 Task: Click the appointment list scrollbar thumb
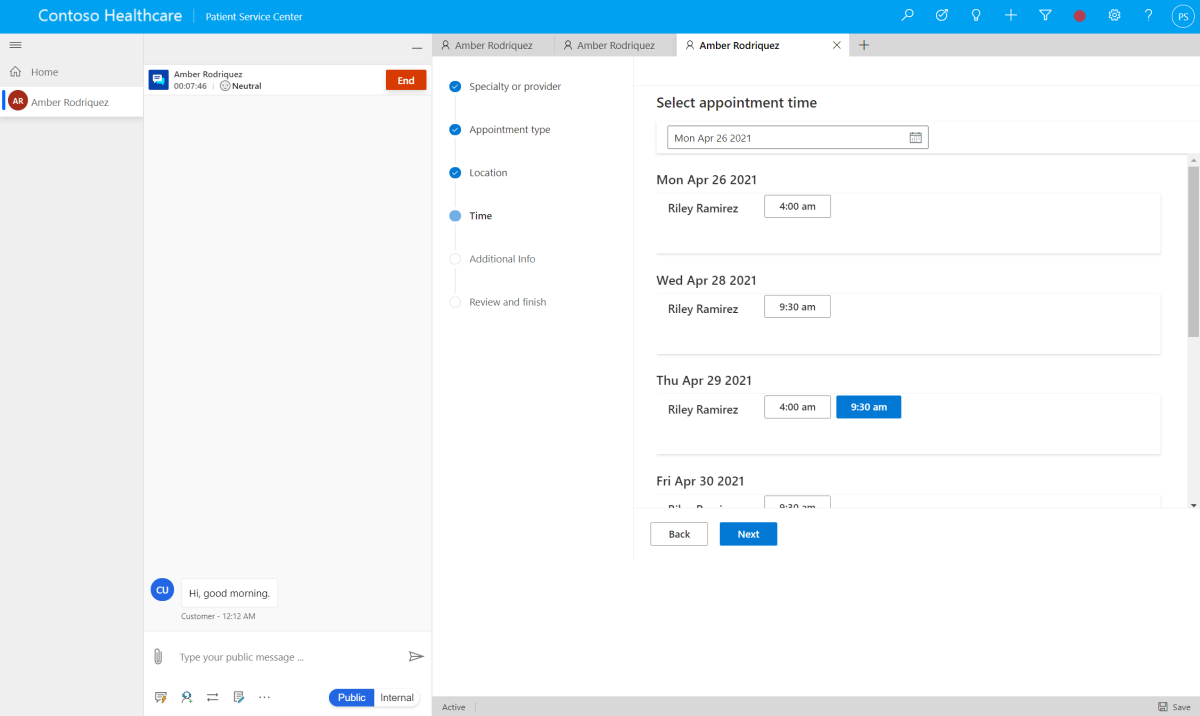point(1193,251)
